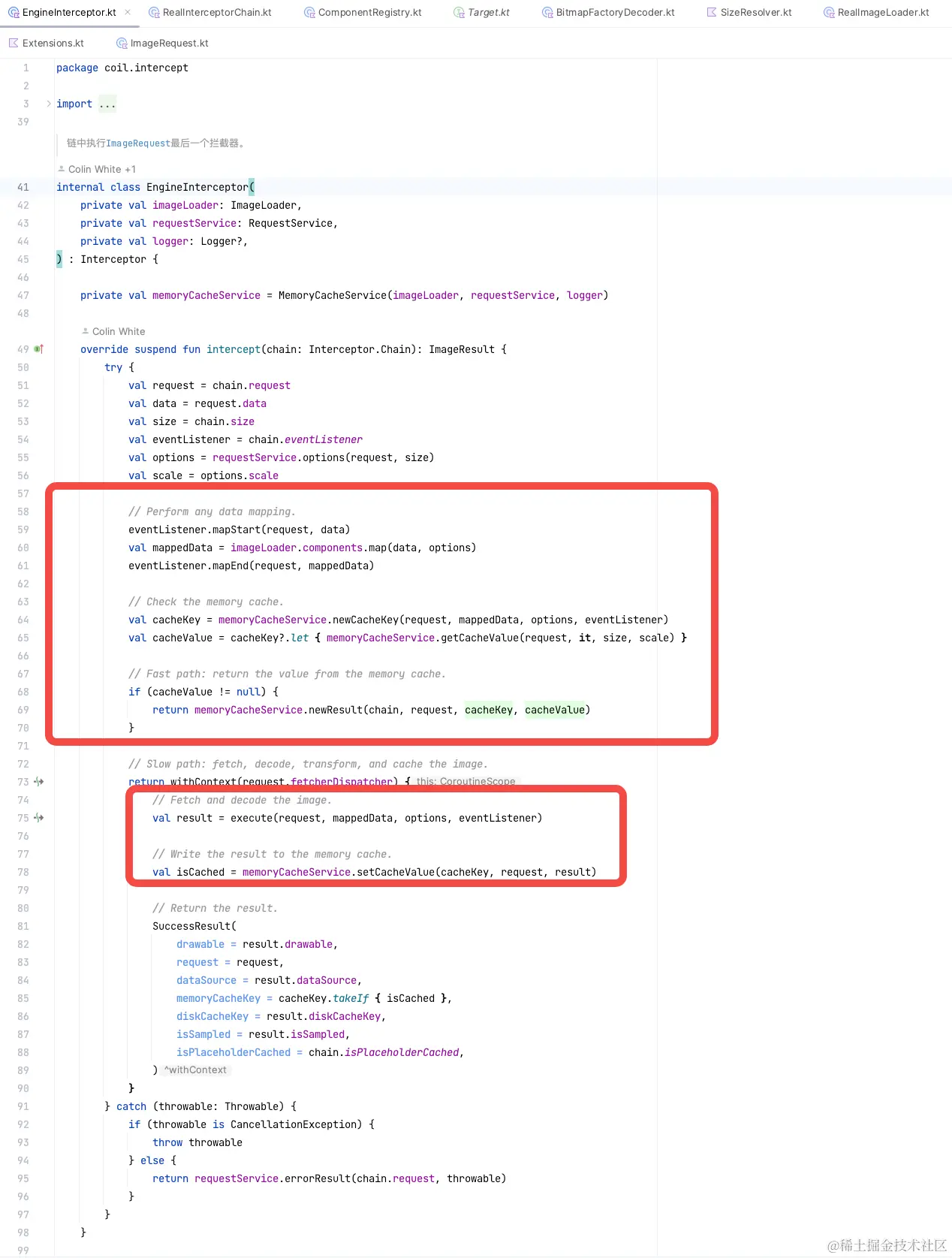Viewport: 952px width, 1258px height.
Task: Click gutter line number 81
Action: click(x=23, y=926)
